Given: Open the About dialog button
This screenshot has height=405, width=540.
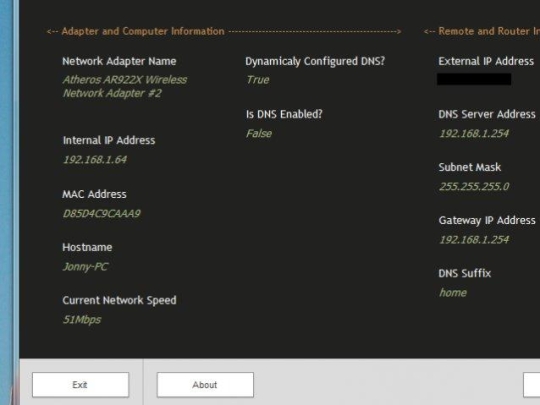Looking at the screenshot, I should pos(205,385).
